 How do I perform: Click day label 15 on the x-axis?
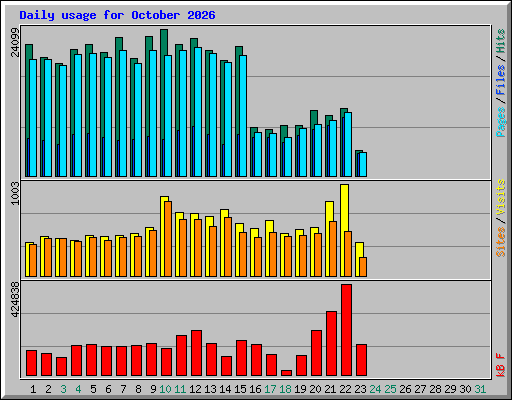tap(240, 389)
